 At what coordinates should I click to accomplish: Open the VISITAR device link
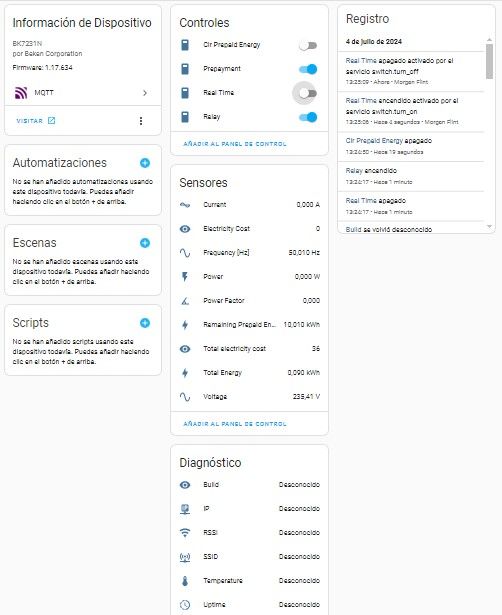tap(36, 121)
